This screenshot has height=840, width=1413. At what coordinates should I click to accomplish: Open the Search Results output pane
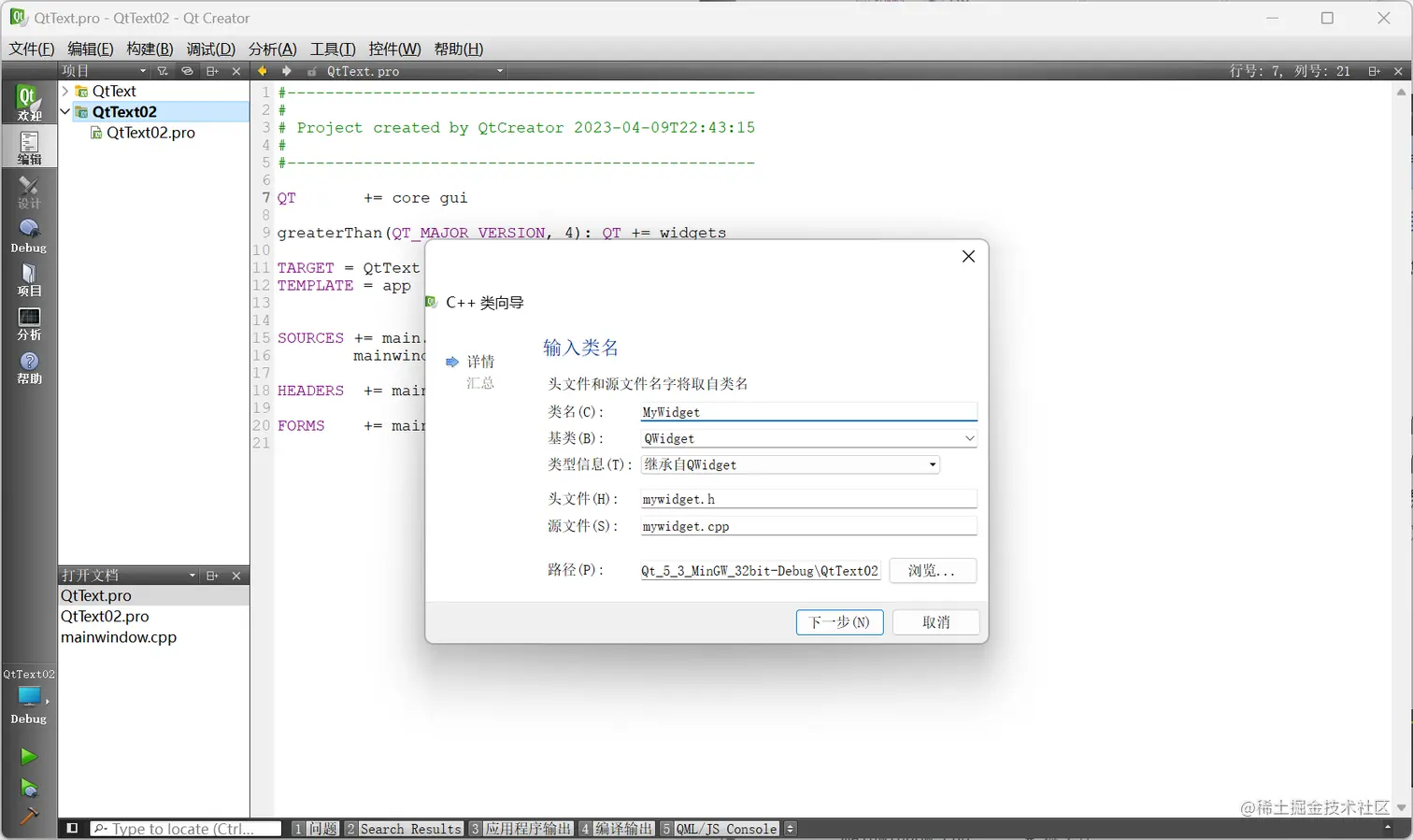click(x=404, y=829)
